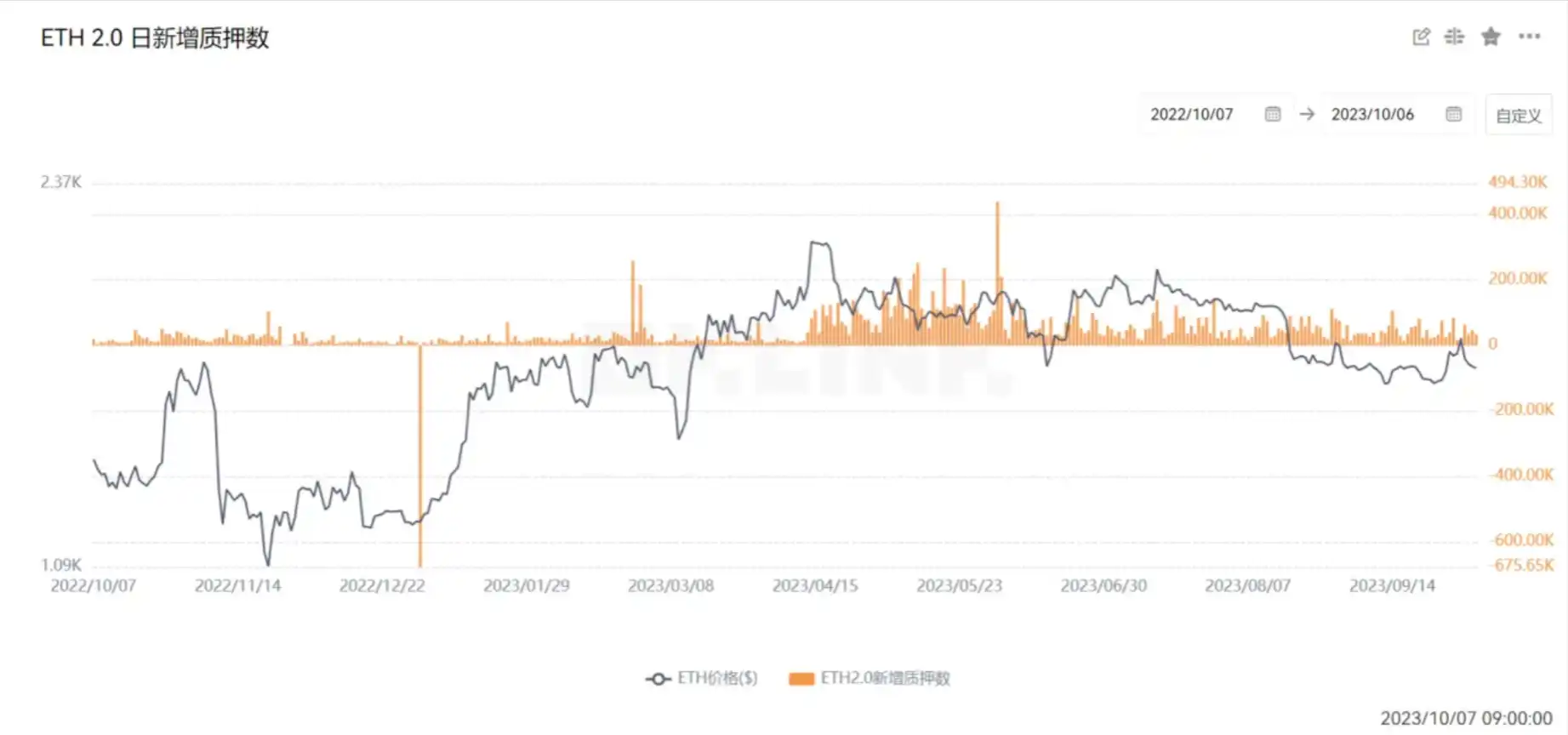Click the 2023/04/15 x-axis date label
1568x735 pixels.
[x=815, y=586]
